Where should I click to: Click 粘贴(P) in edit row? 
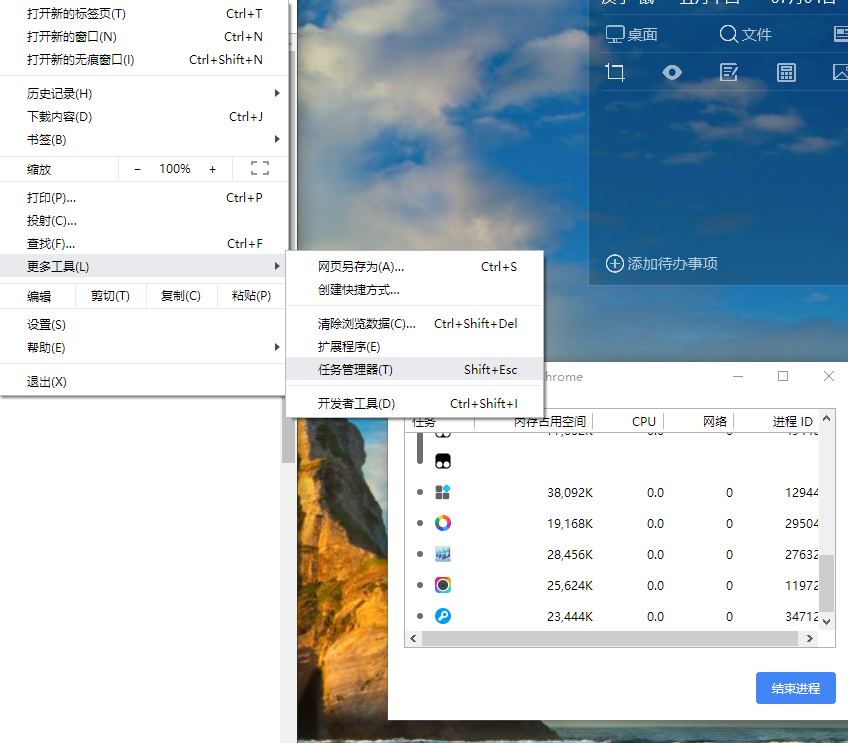coord(251,296)
